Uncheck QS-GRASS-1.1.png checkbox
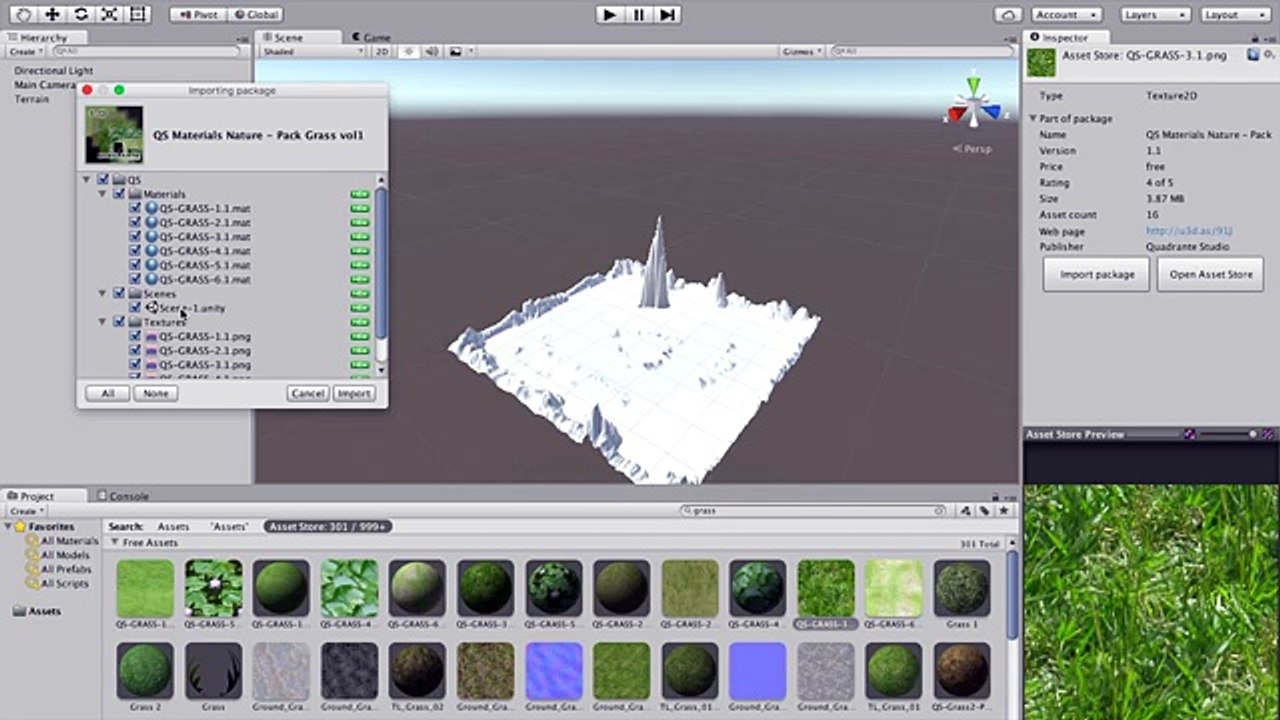 [x=135, y=337]
